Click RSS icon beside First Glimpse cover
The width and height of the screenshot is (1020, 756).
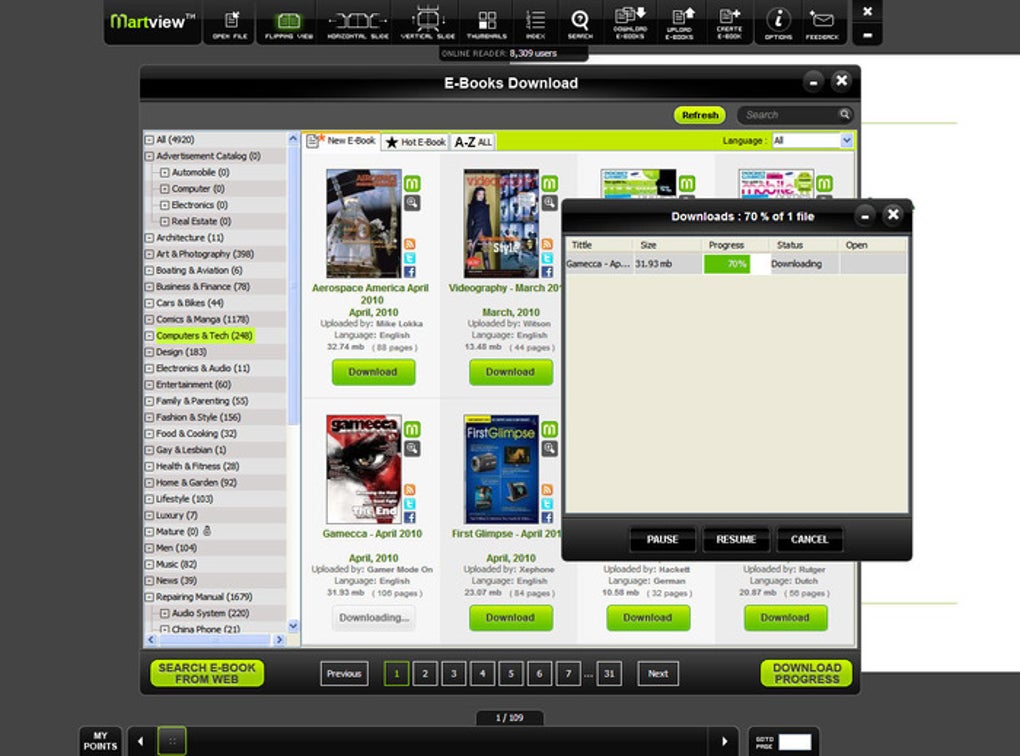[x=547, y=489]
